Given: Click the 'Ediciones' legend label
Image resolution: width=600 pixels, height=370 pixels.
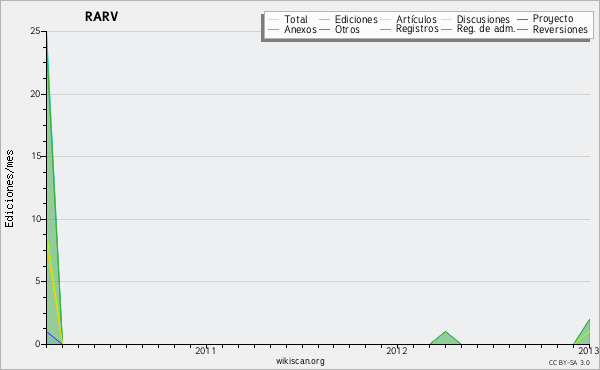Looking at the screenshot, I should tap(356, 20).
